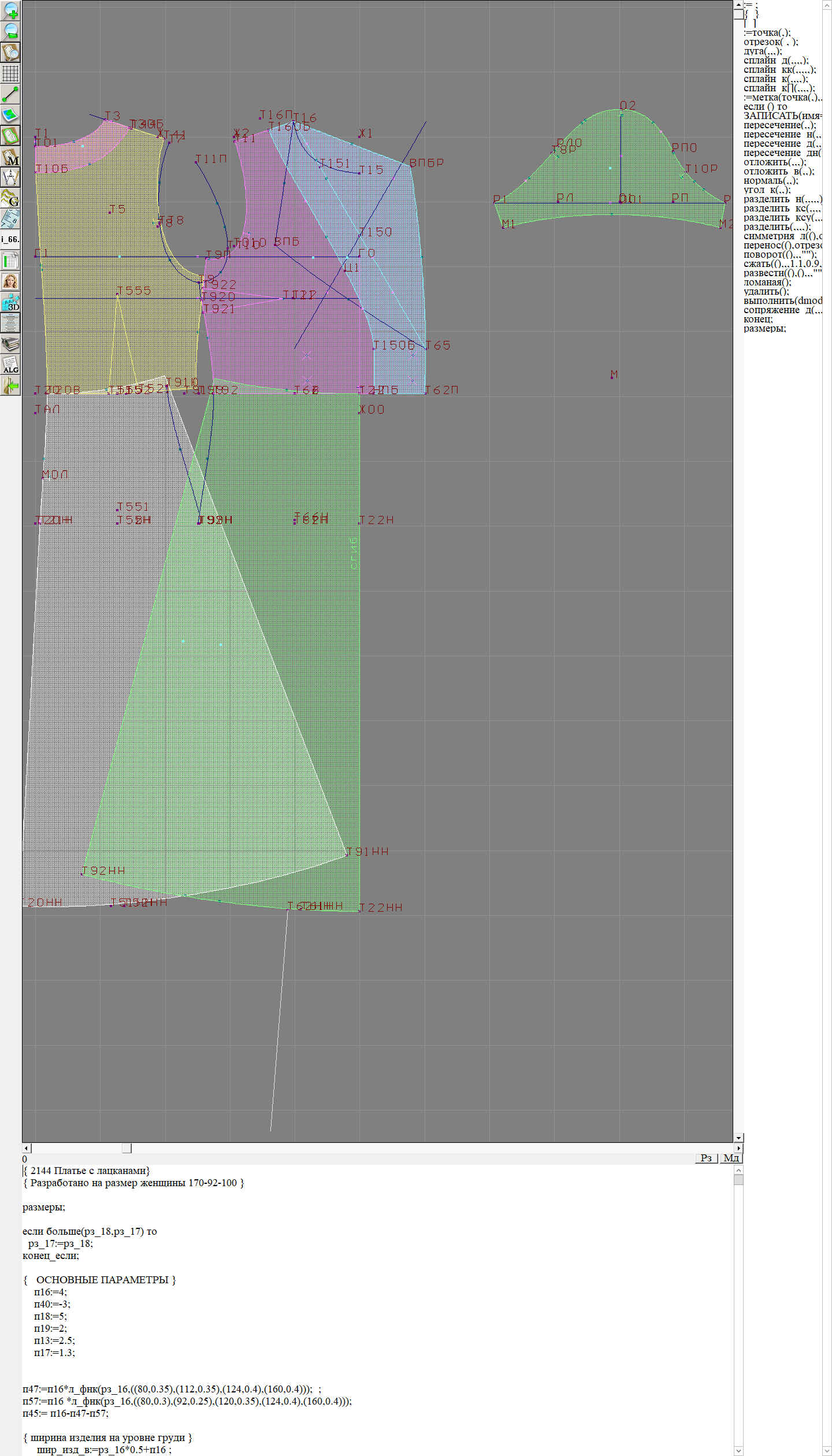
Task: Click the ALG algorithm icon
Action: click(10, 365)
